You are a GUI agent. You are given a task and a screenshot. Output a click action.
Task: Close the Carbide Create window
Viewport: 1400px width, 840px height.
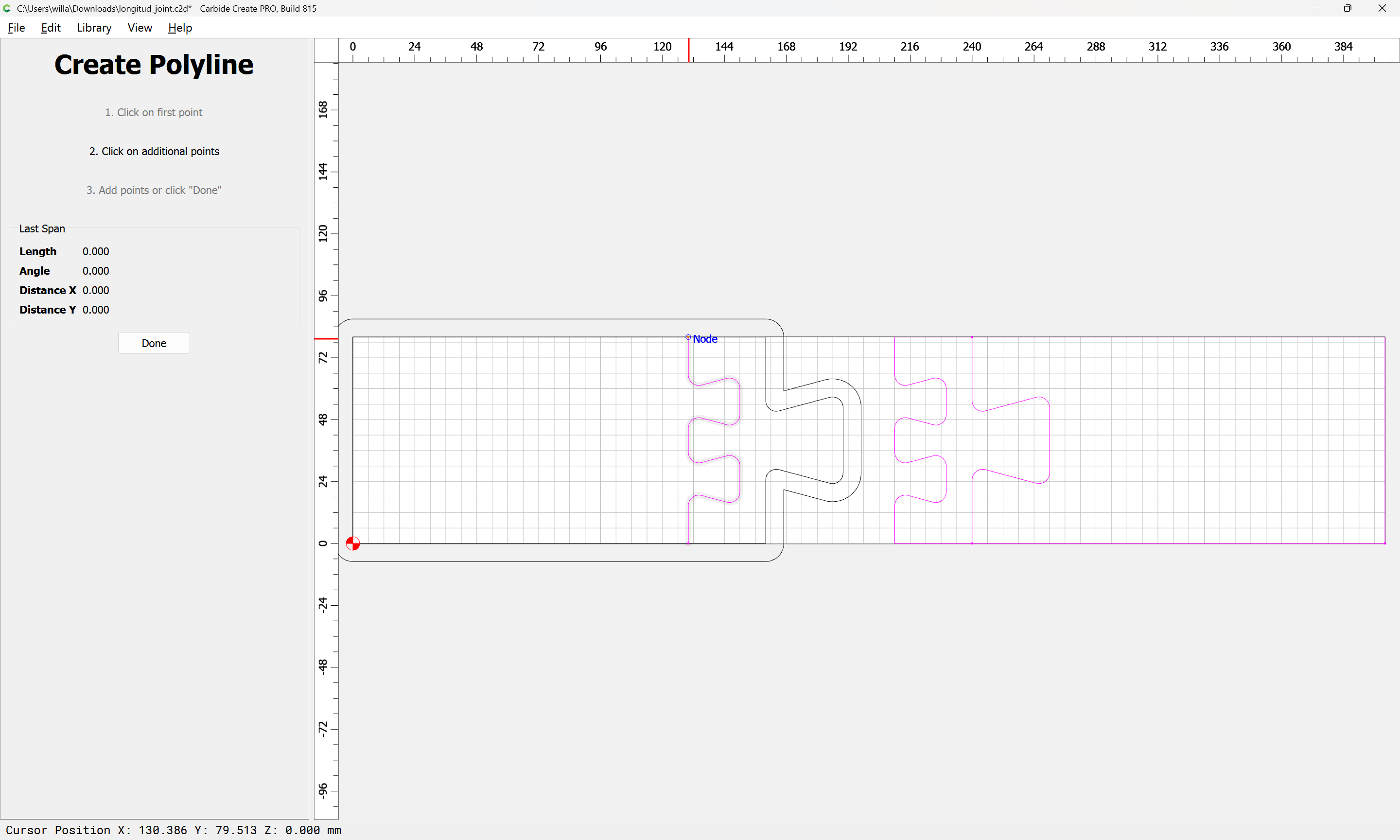[1382, 8]
